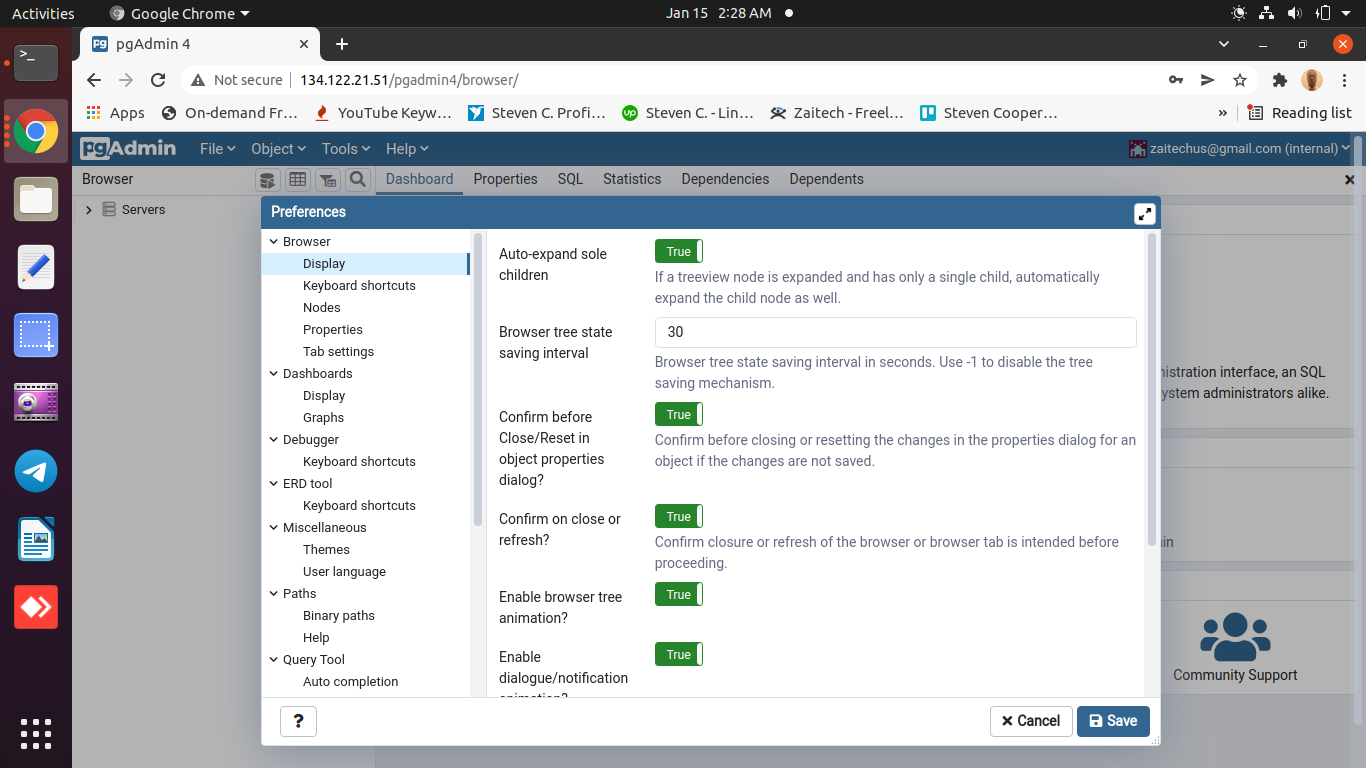Toggle Enable dialogue/notification animation switch
This screenshot has height=768, width=1366.
pyautogui.click(x=679, y=654)
